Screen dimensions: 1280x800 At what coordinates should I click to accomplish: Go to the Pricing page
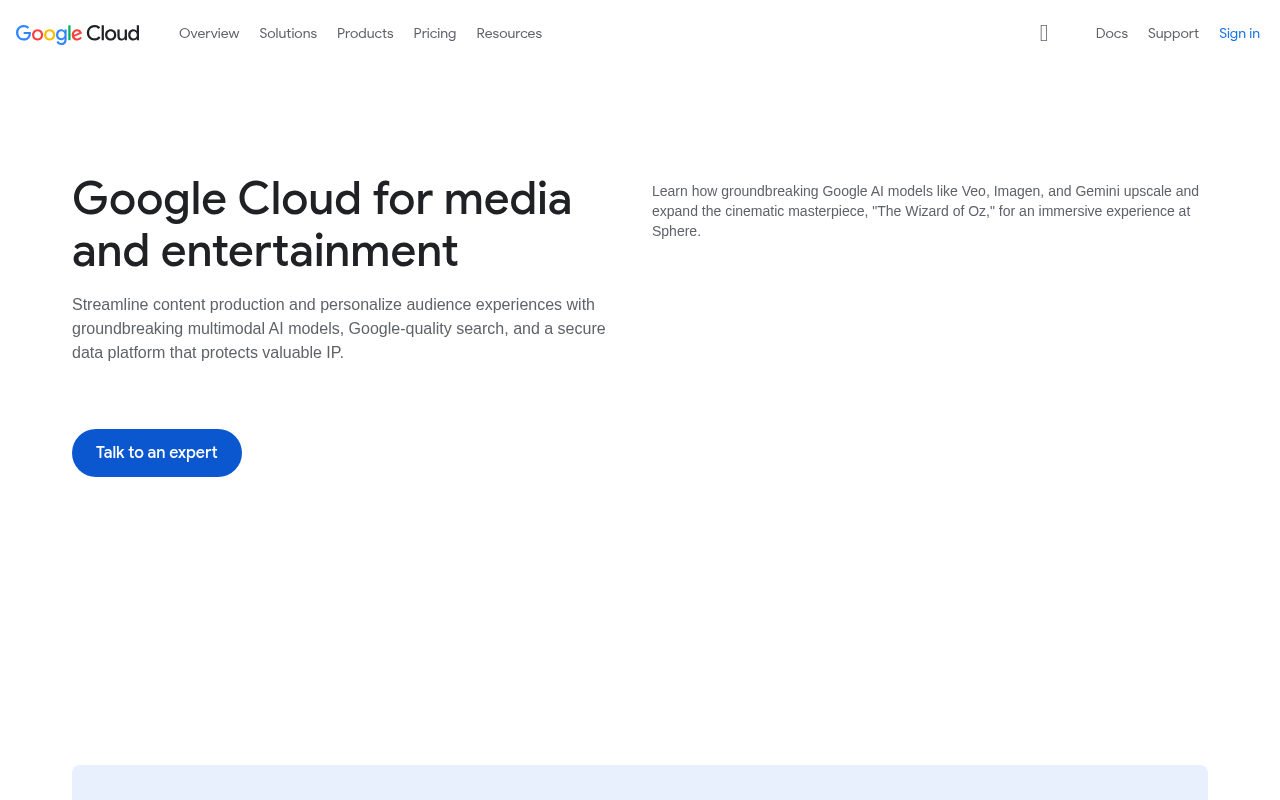(x=435, y=33)
